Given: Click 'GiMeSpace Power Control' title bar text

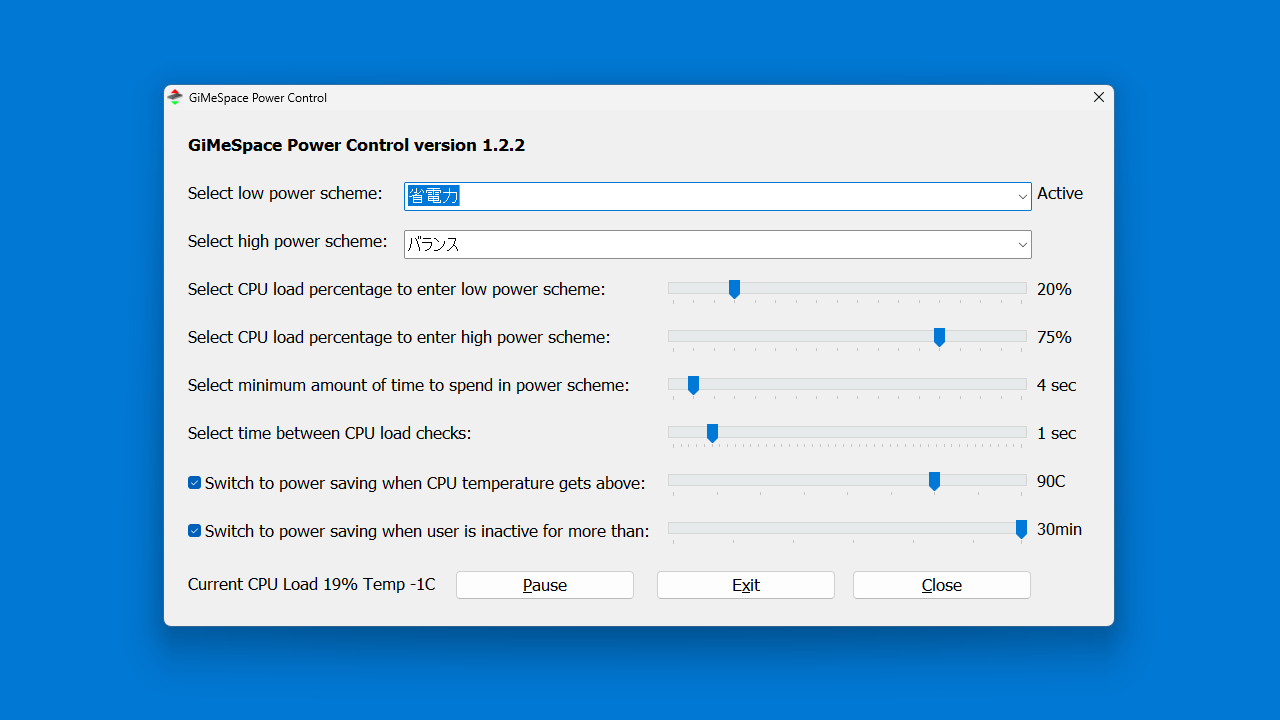Looking at the screenshot, I should coord(258,98).
